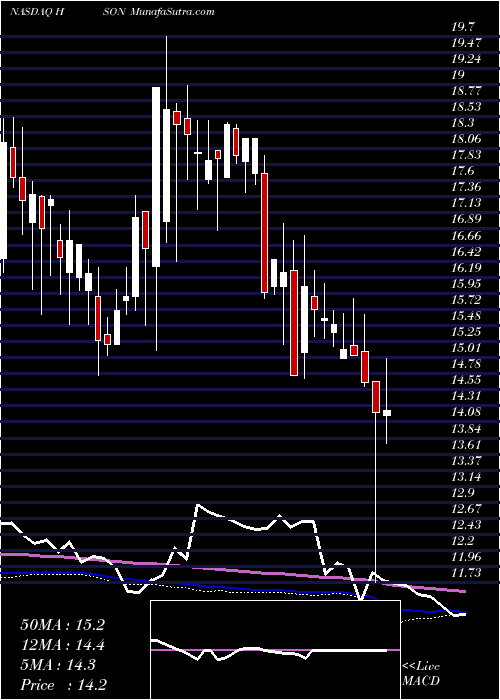Viewport: 500px width, 700px height.
Task: Click the 13.37 price axis label
Action: coord(465,461)
